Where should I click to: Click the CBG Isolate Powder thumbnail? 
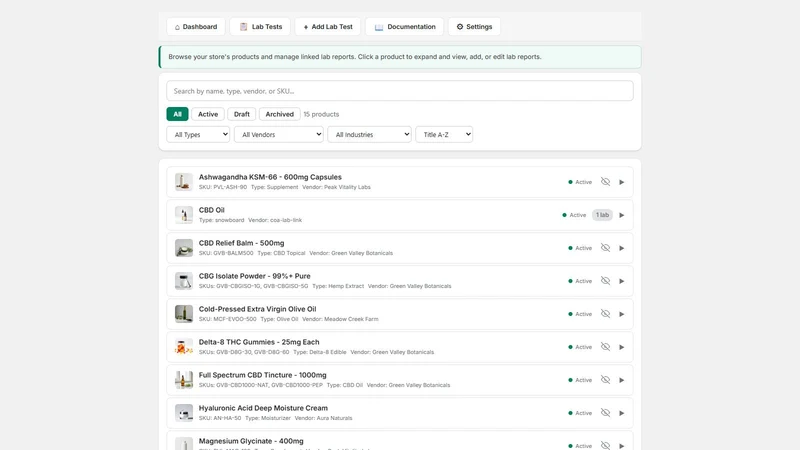(x=184, y=281)
